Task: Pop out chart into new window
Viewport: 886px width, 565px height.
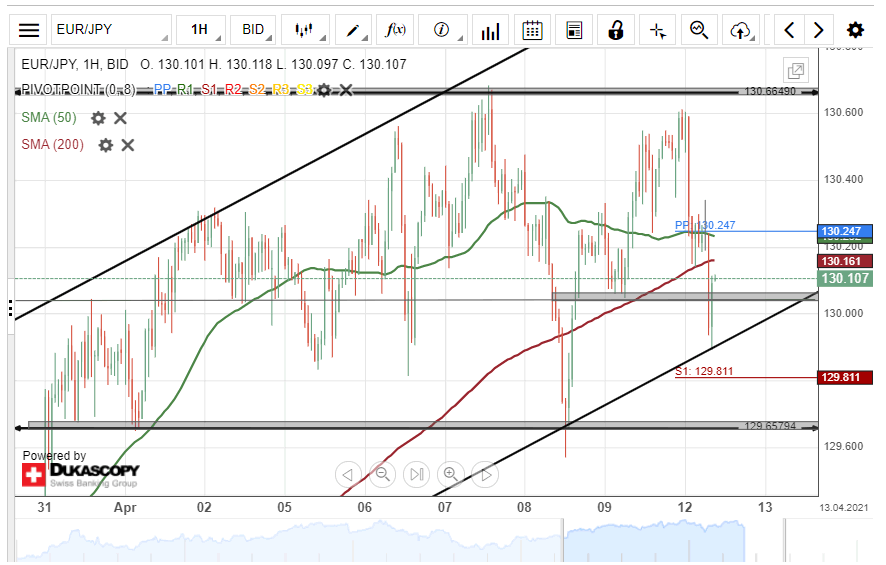Action: pos(796,71)
